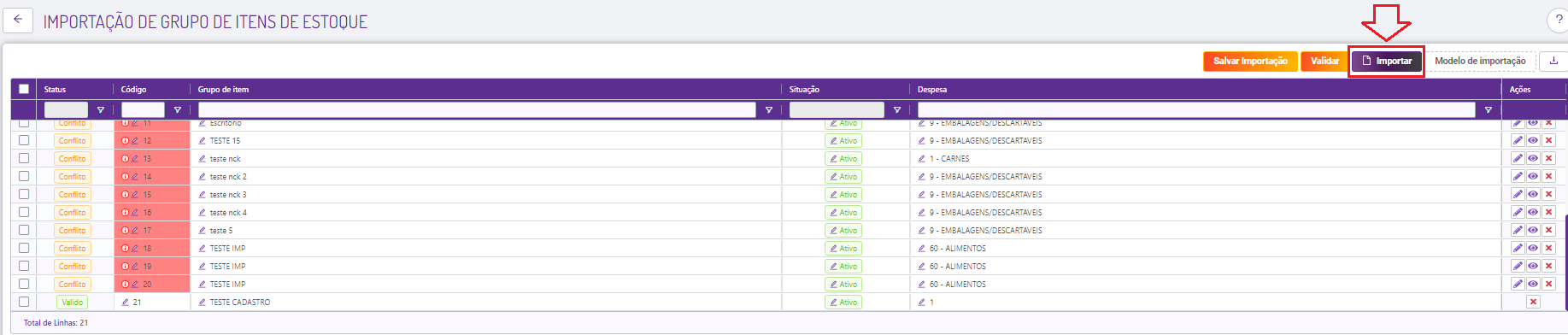Show row 20 details via eye icon
This screenshot has height=335, width=1568.
[x=1533, y=285]
